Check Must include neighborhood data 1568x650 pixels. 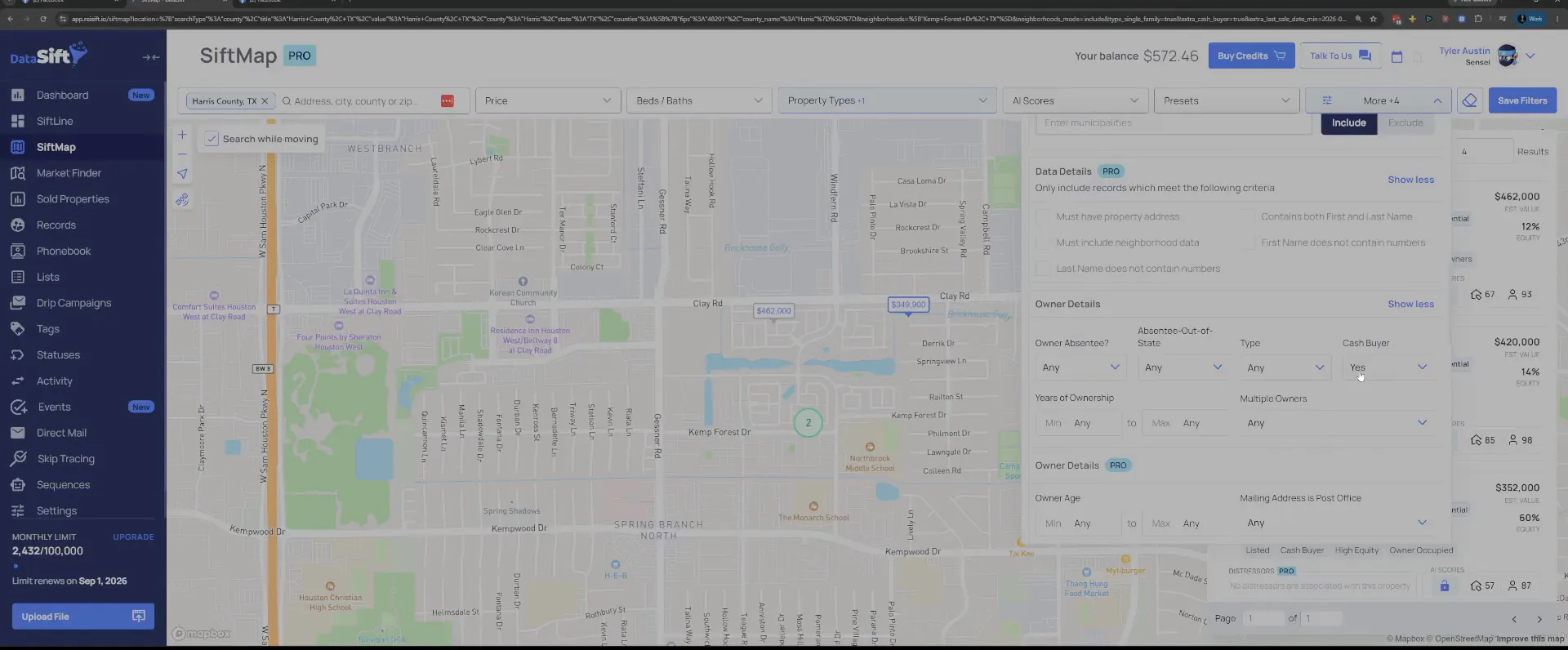[x=1042, y=243]
